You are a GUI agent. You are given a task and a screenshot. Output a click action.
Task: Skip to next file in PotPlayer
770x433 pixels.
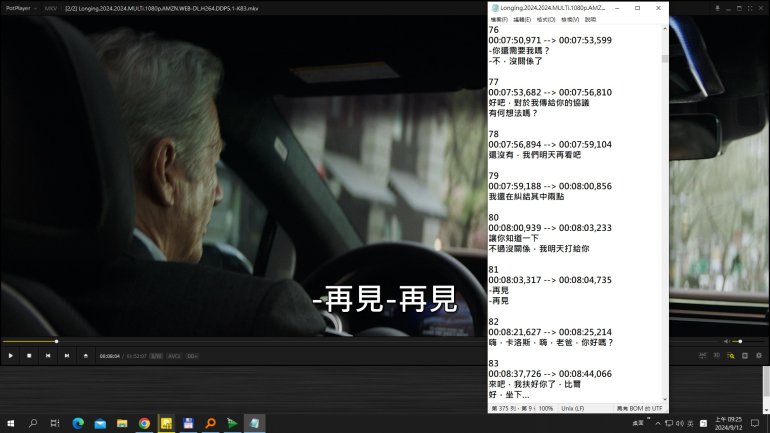click(67, 355)
